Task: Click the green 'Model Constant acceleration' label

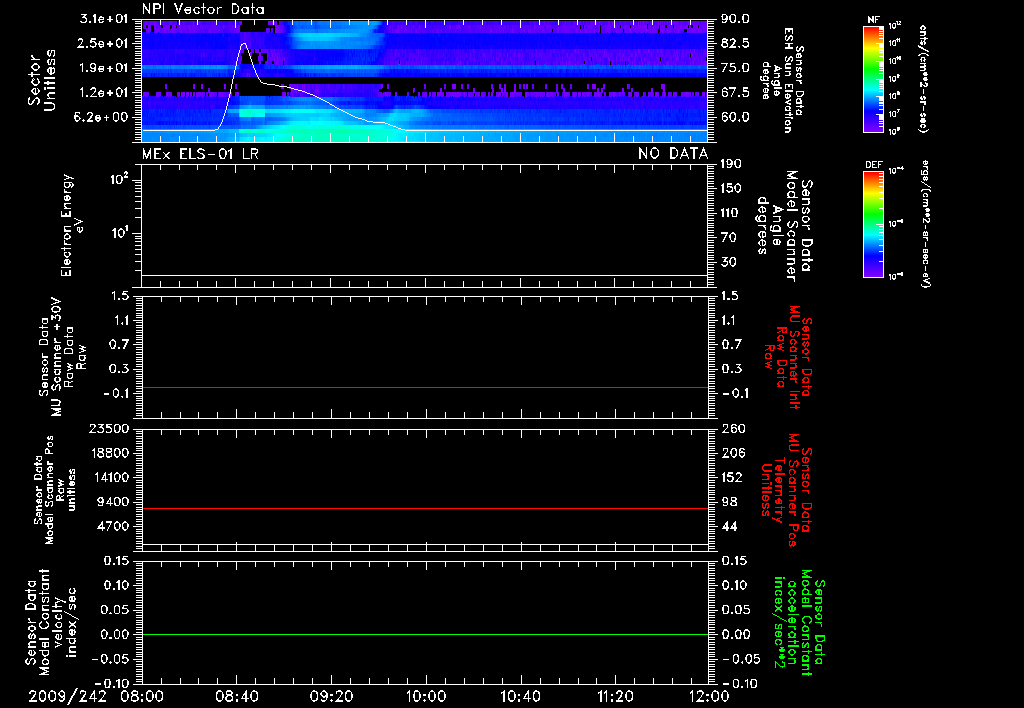Action: coord(799,622)
